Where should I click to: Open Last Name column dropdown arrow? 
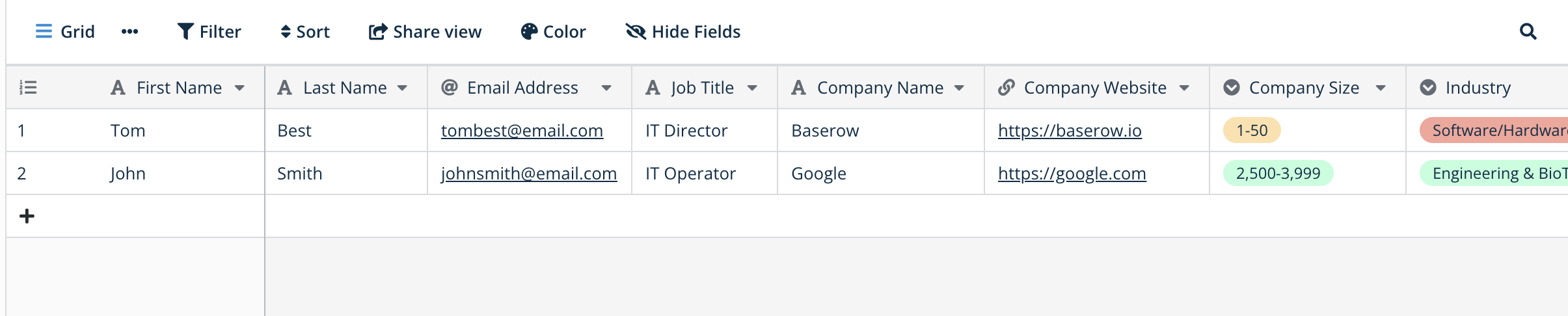point(402,88)
